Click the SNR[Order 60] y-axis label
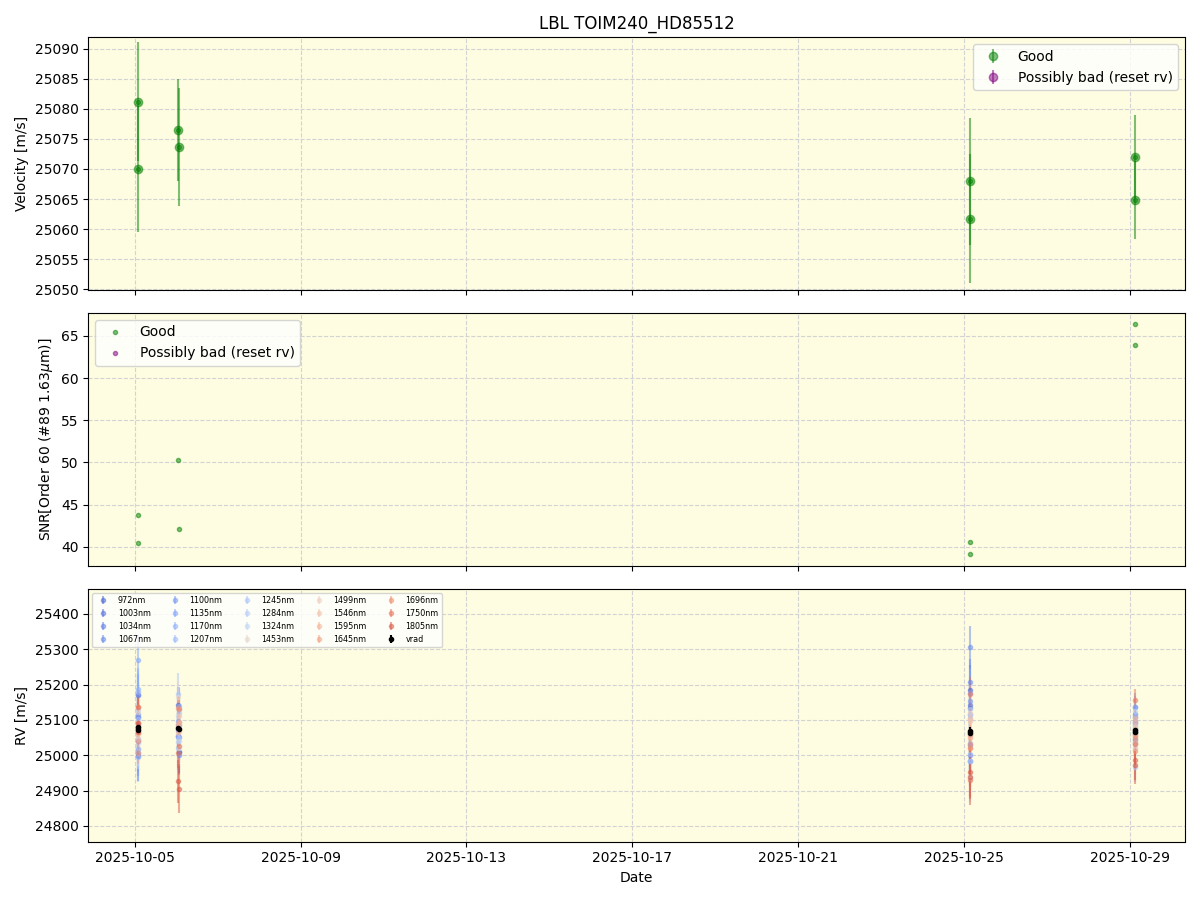Screen dimensions: 1200x900 [45, 439]
